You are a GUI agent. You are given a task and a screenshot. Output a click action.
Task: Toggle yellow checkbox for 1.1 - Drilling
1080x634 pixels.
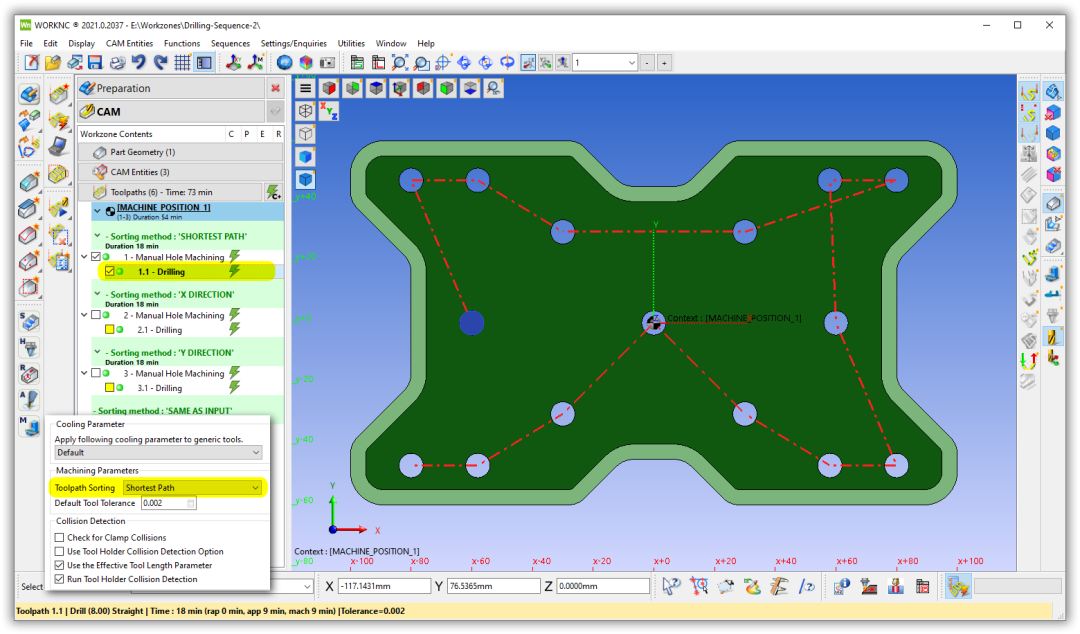[x=110, y=272]
